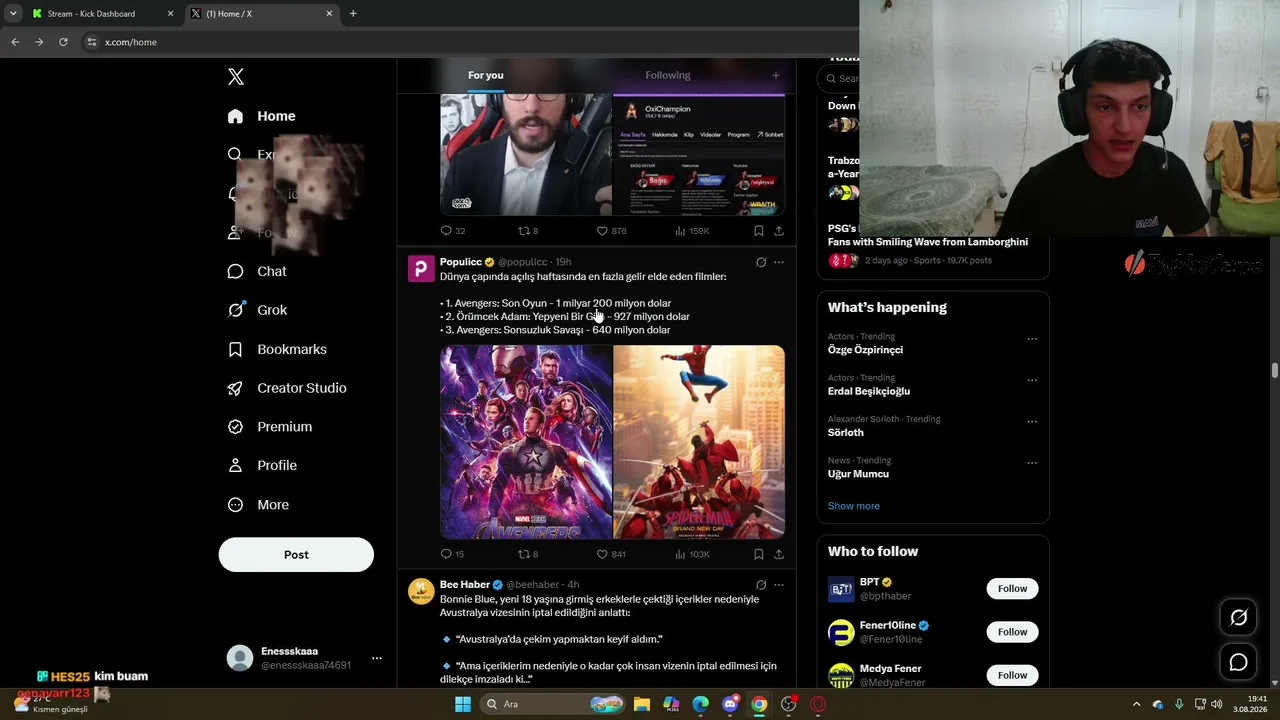Open the More menu in the sidebar
This screenshot has height=720, width=1280.
(x=258, y=505)
